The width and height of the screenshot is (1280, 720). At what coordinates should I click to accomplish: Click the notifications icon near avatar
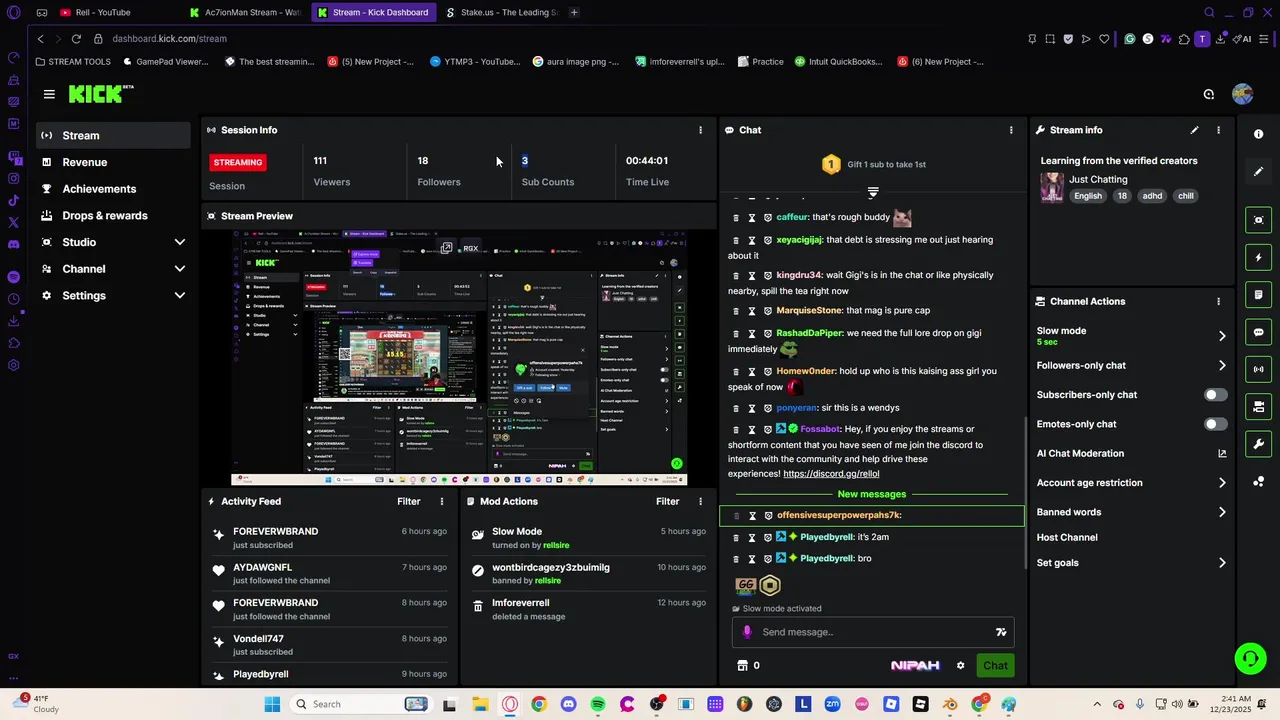pos(1209,94)
